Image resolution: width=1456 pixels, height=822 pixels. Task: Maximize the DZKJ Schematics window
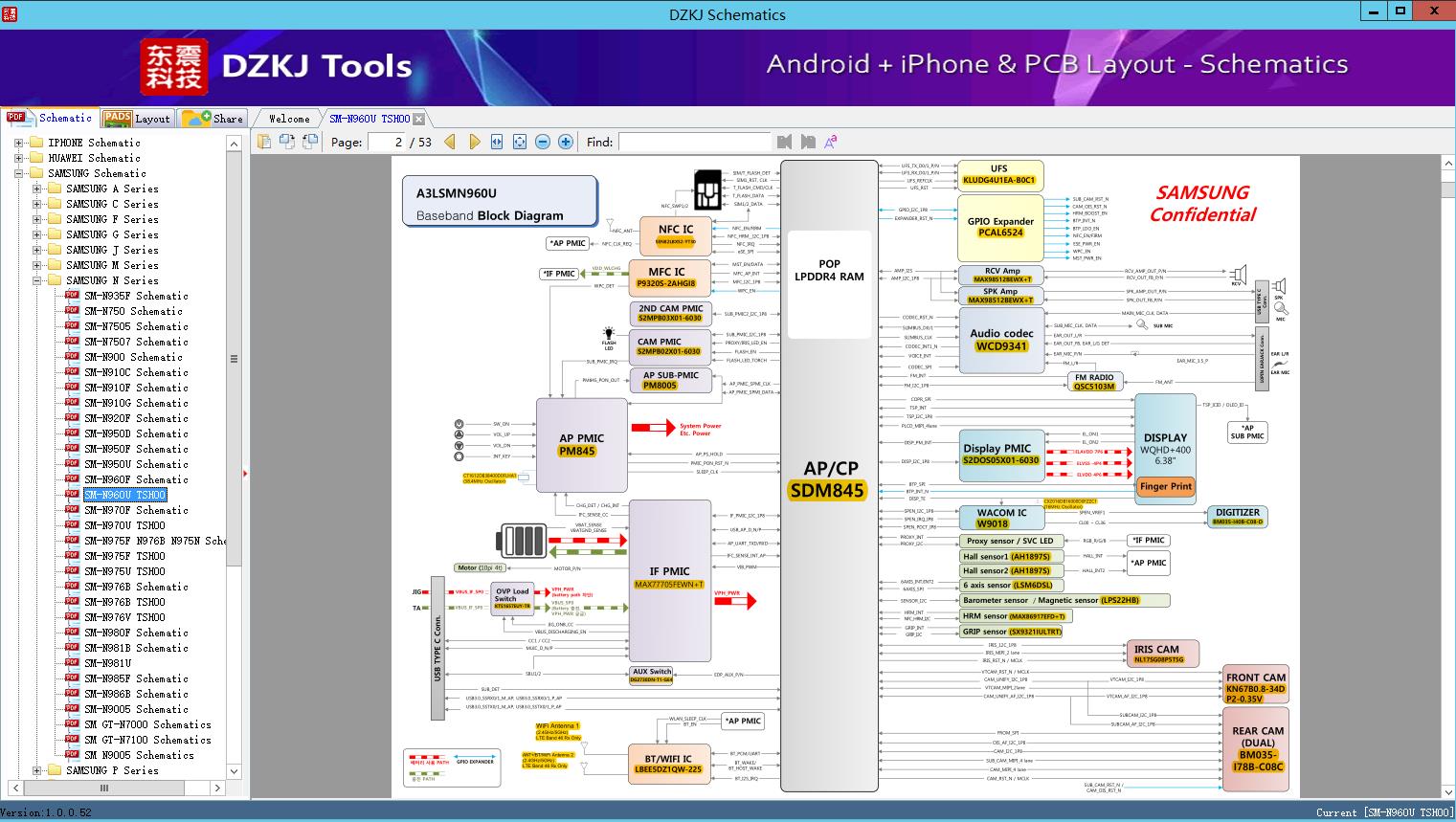[1400, 11]
